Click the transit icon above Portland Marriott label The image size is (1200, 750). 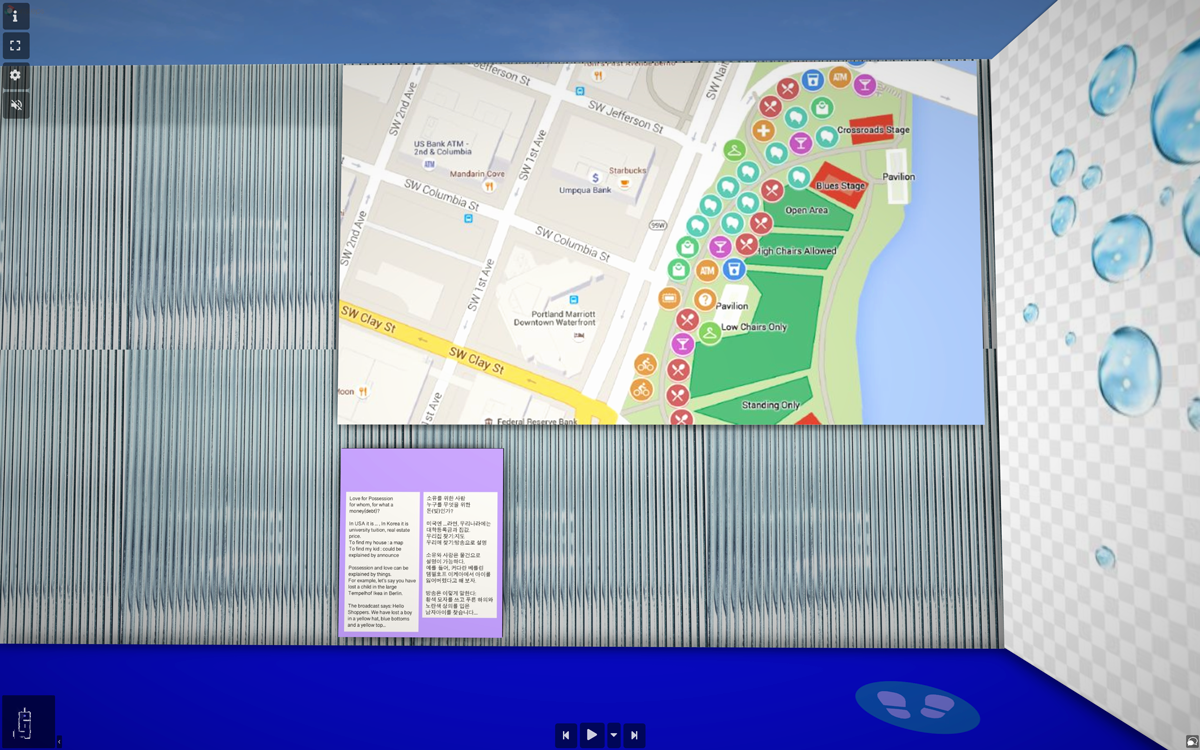(574, 299)
